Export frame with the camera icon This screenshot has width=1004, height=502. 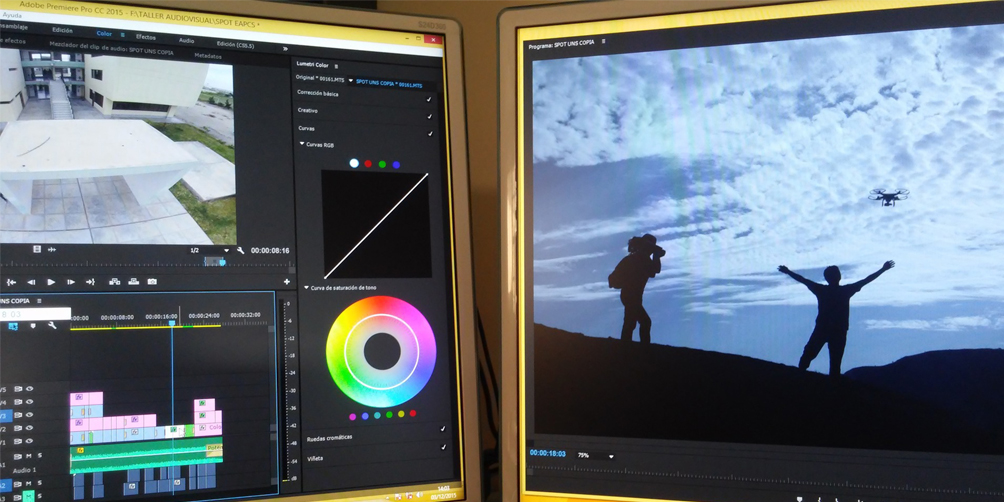pos(152,282)
